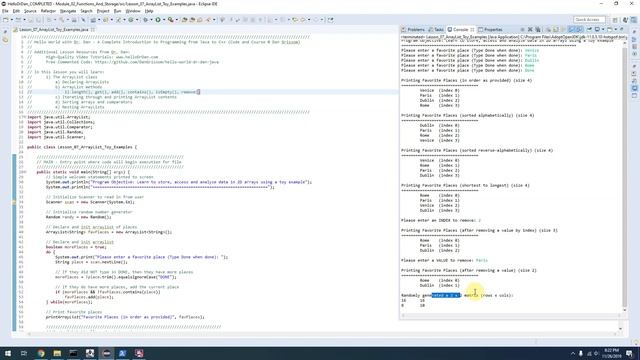This screenshot has height=360, width=640.
Task: Open the Project menu
Action: point(103,11)
